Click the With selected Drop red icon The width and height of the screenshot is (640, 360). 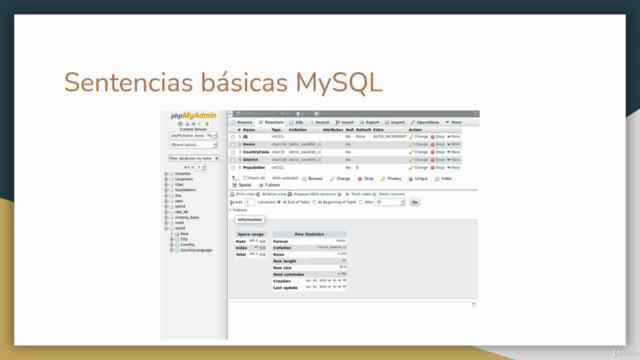tap(360, 179)
